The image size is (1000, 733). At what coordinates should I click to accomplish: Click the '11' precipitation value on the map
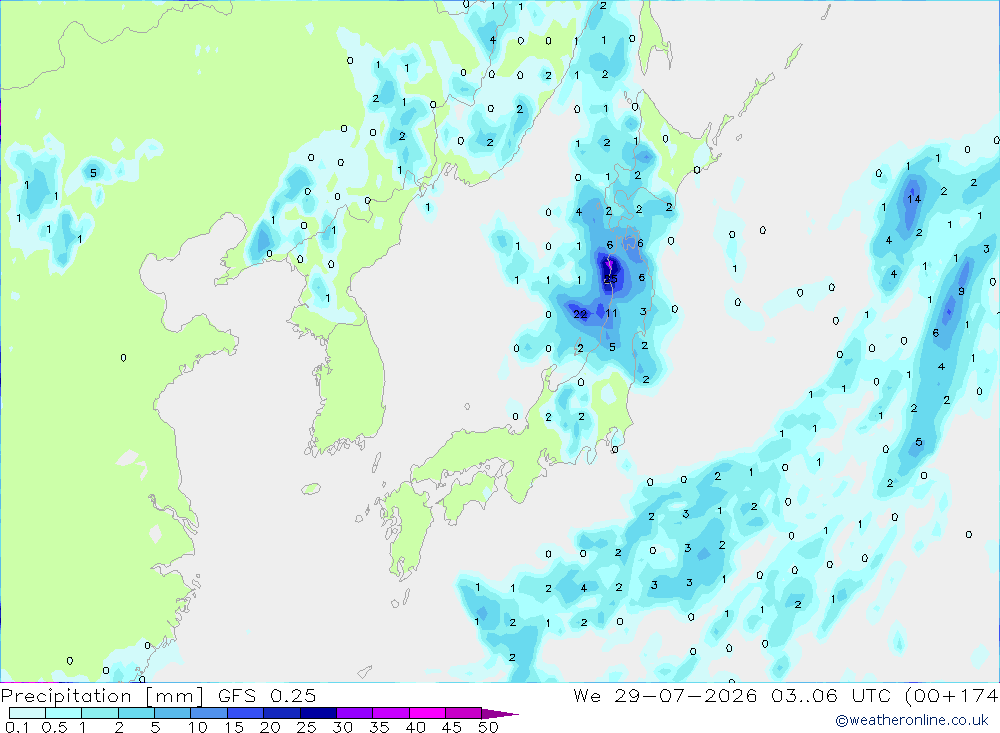pos(612,313)
